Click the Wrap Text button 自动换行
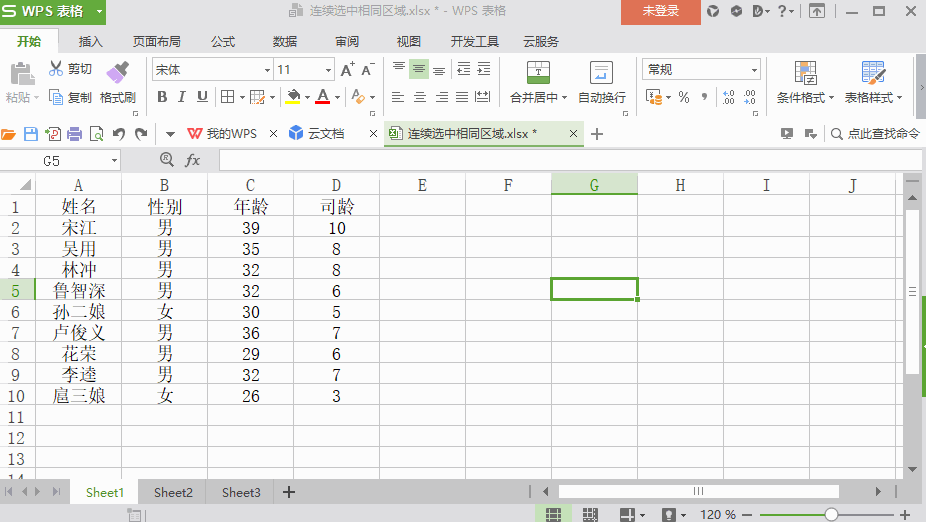This screenshot has width=926, height=522. click(x=601, y=82)
